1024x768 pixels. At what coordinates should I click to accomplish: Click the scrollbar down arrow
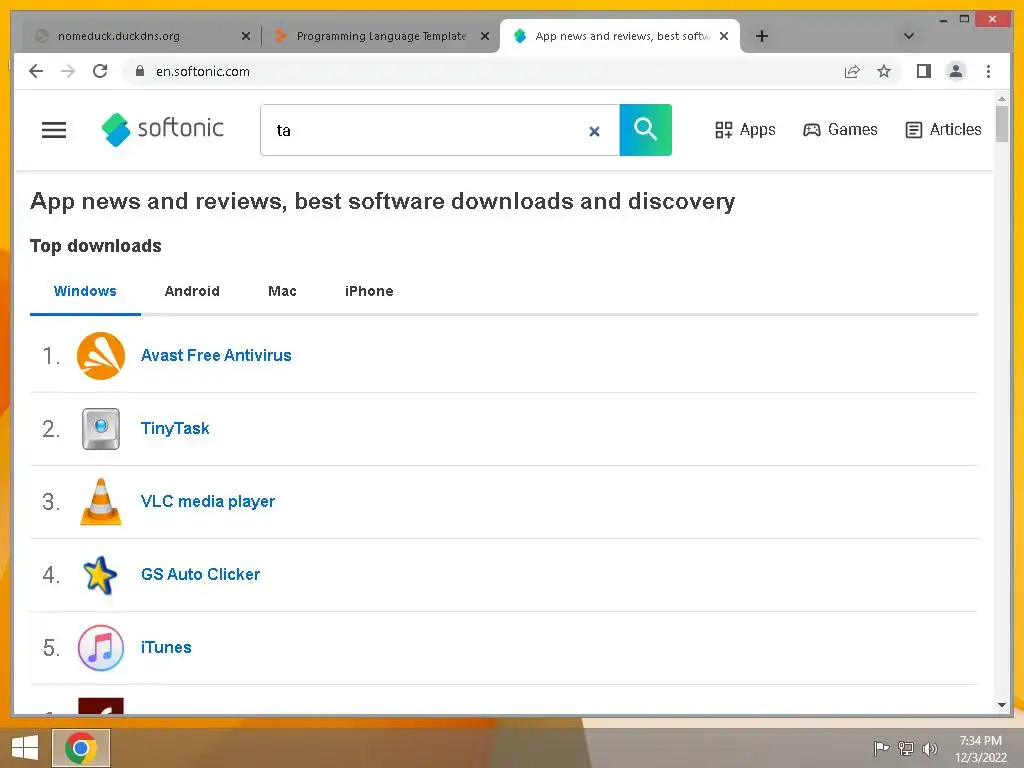point(1002,705)
